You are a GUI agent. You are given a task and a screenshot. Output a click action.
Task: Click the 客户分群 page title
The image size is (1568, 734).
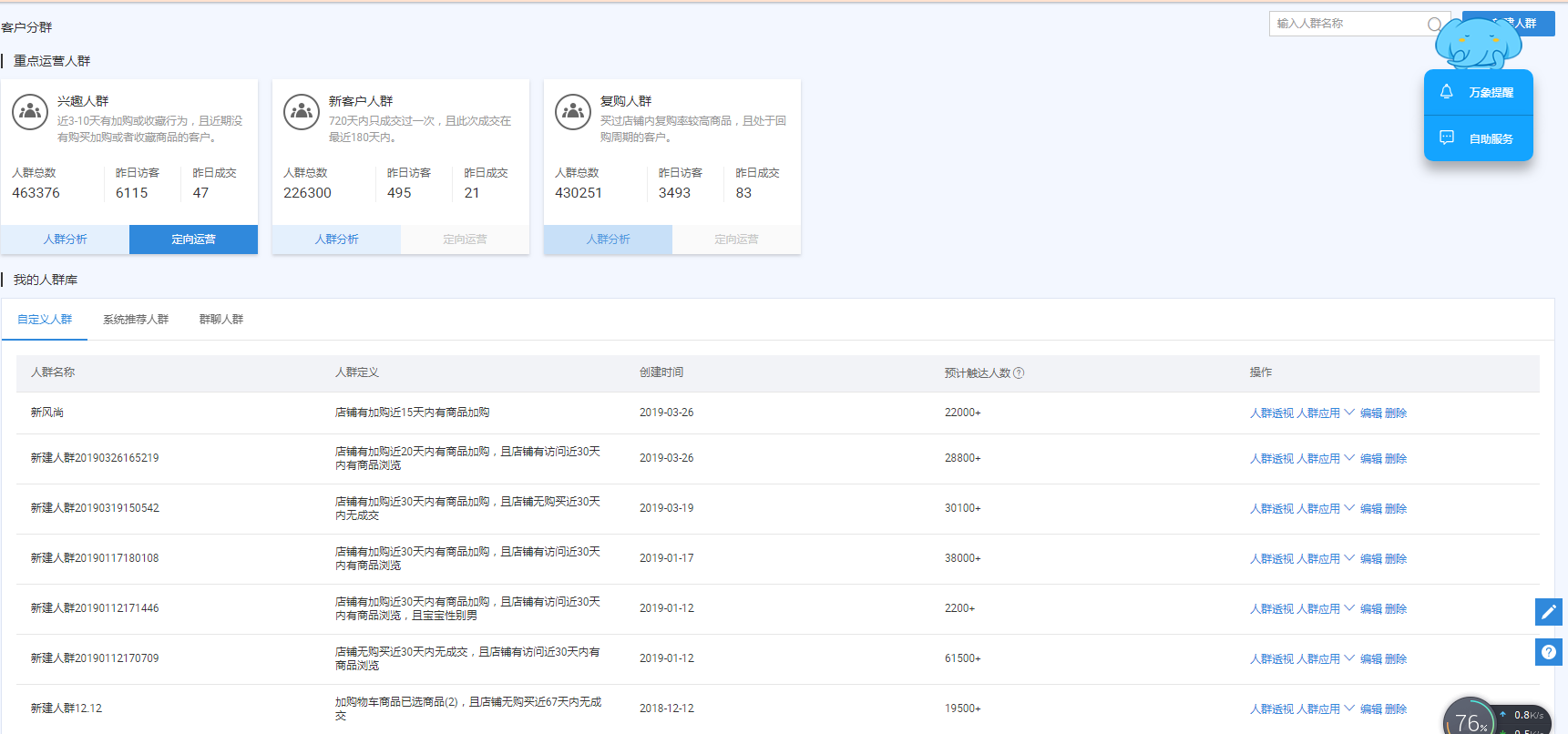click(26, 27)
